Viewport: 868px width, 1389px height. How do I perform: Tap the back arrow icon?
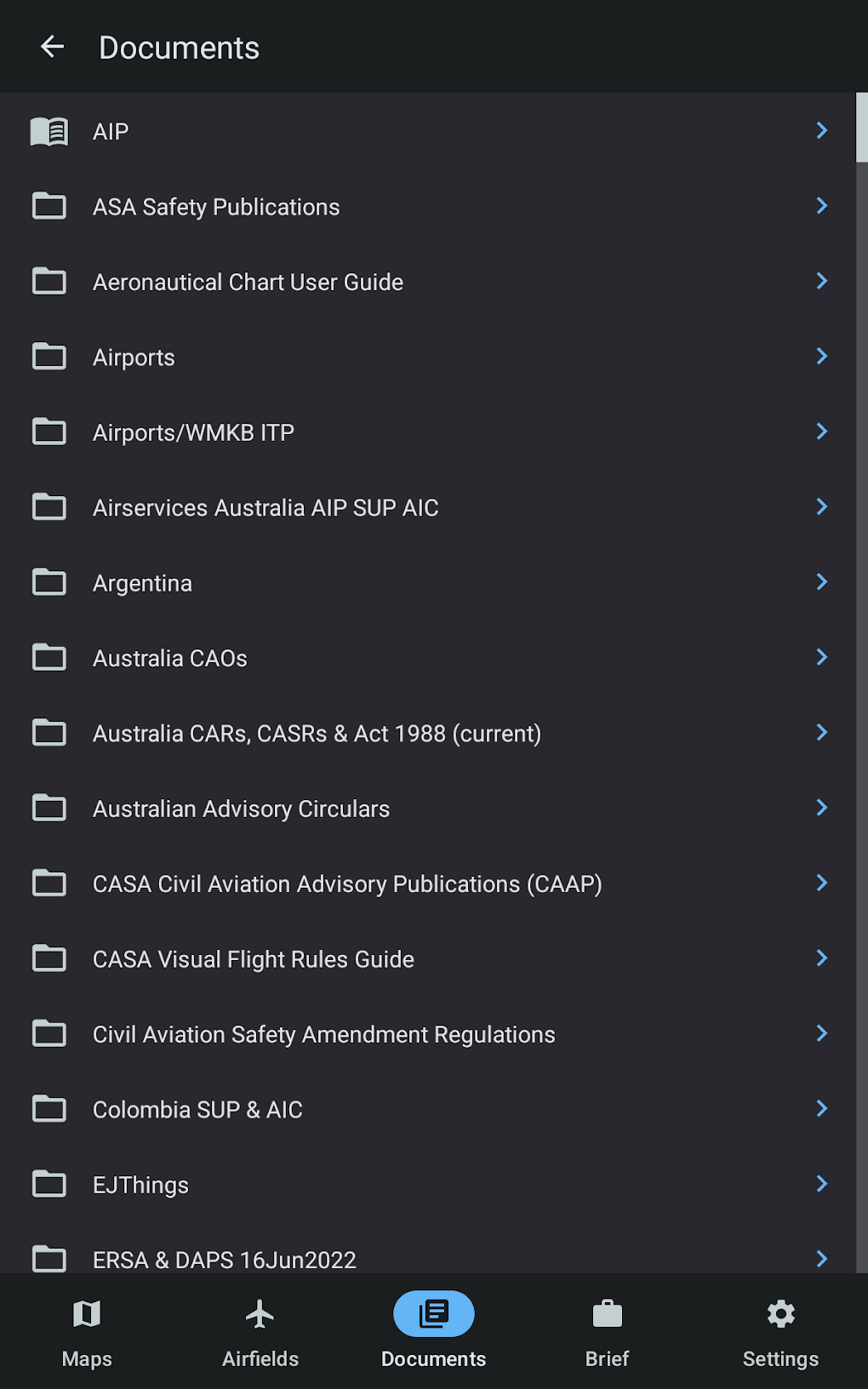[53, 47]
